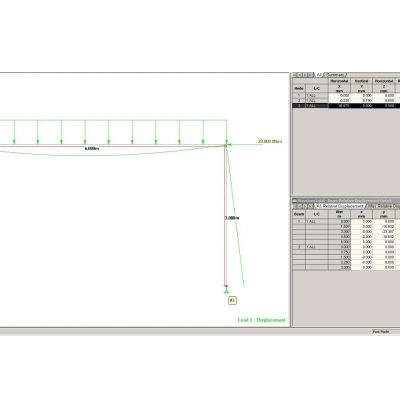This screenshot has width=400, height=400.
Task: Click last-tab scroll arrow in beam displacement table
Action: click(x=311, y=206)
